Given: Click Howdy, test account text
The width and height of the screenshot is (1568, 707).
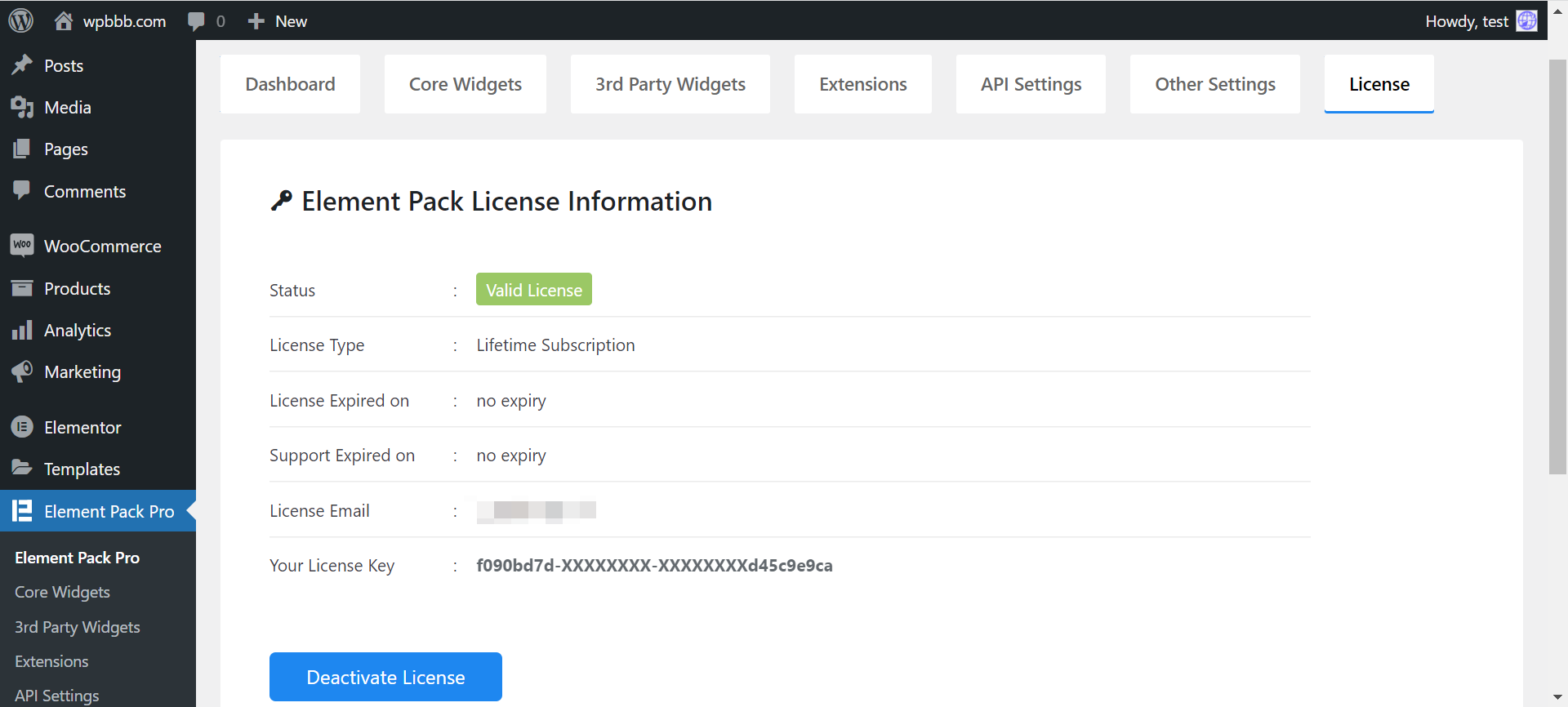Looking at the screenshot, I should pyautogui.click(x=1467, y=21).
